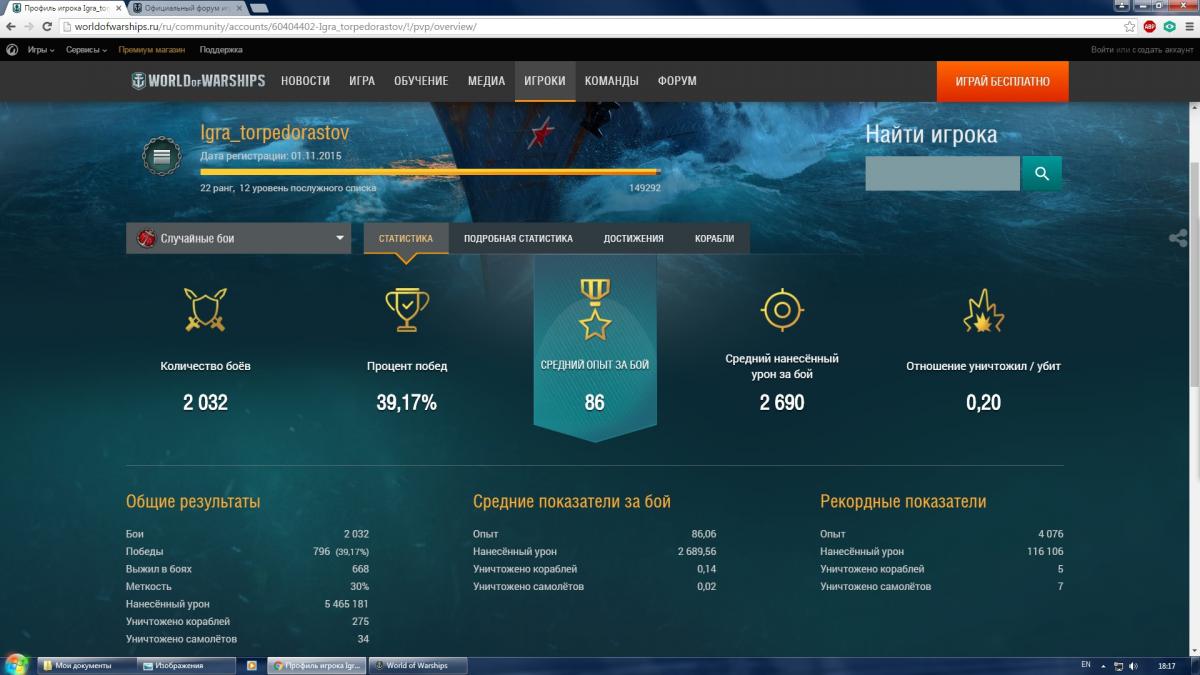Switch to the 'Достижения' tab

click(x=633, y=238)
